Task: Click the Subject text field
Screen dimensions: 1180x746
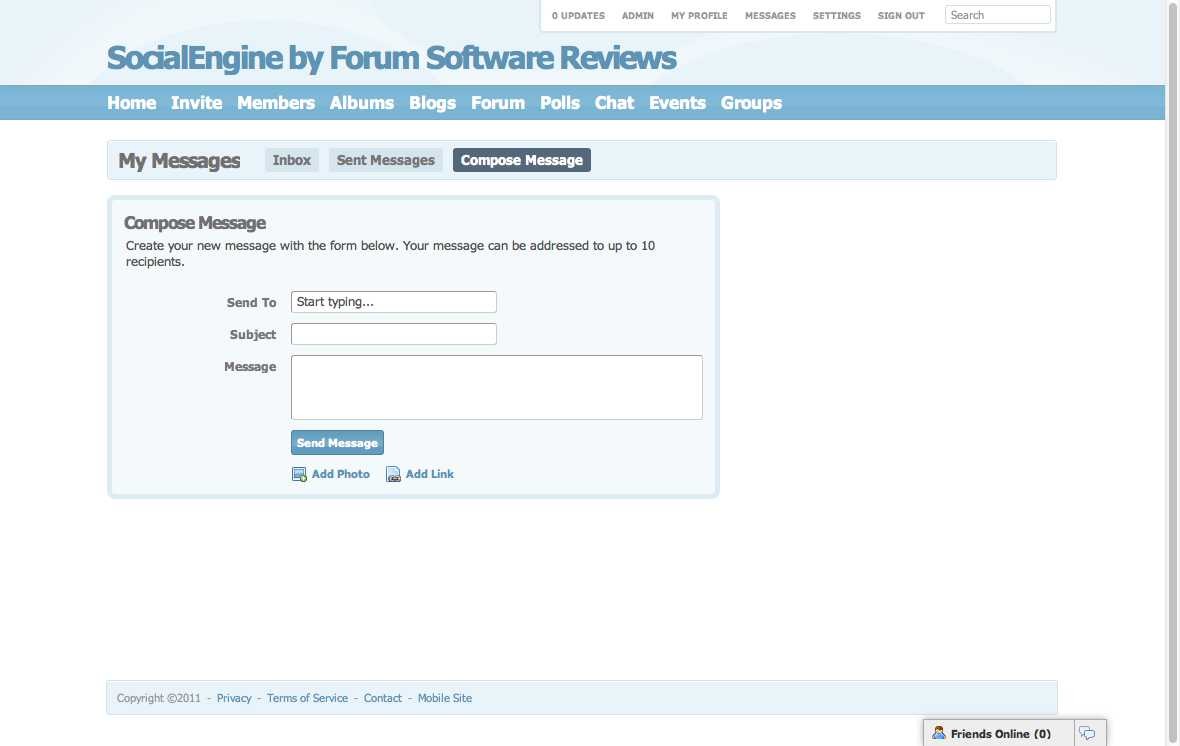Action: (x=394, y=334)
